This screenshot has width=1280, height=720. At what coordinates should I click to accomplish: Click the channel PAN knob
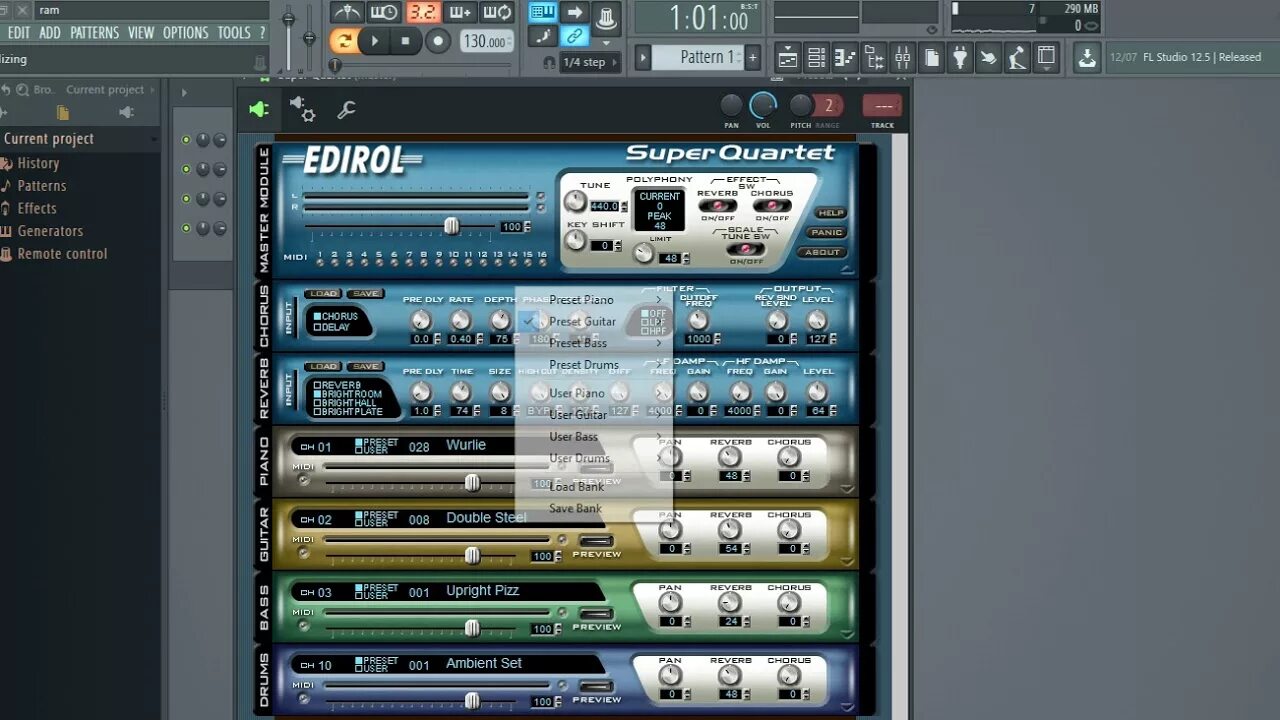click(732, 105)
